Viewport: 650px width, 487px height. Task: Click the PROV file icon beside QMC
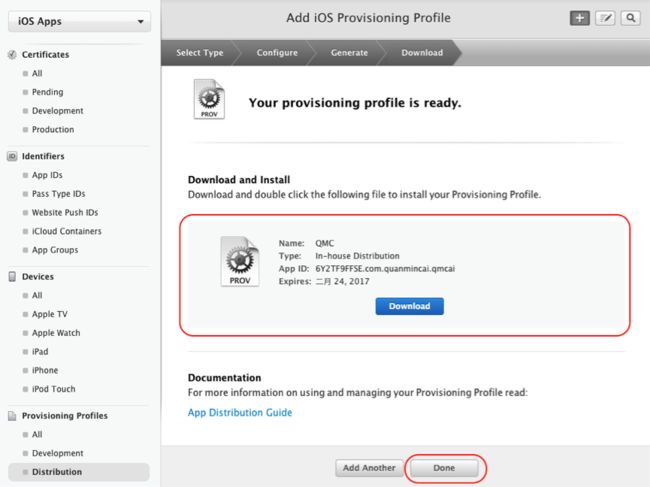coord(240,261)
